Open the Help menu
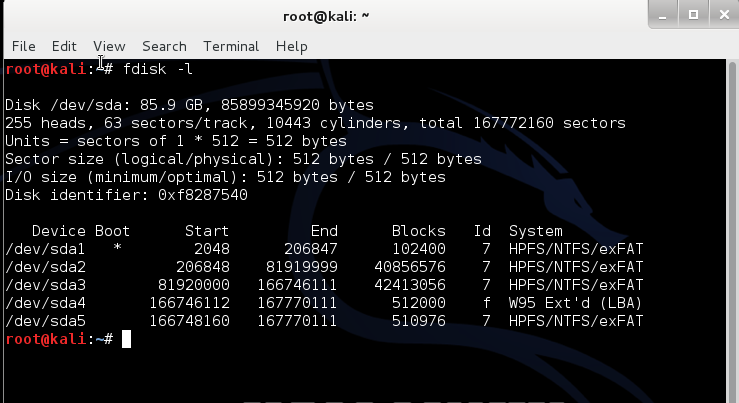The width and height of the screenshot is (739, 403). coord(292,46)
